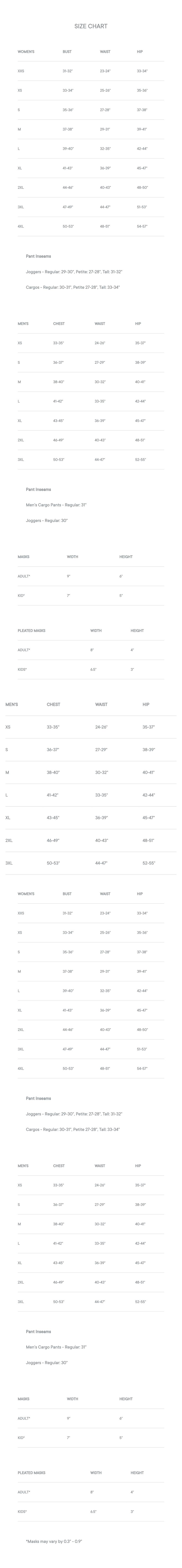Click the WAIST header in the bottommost men's table

[100, 1166]
